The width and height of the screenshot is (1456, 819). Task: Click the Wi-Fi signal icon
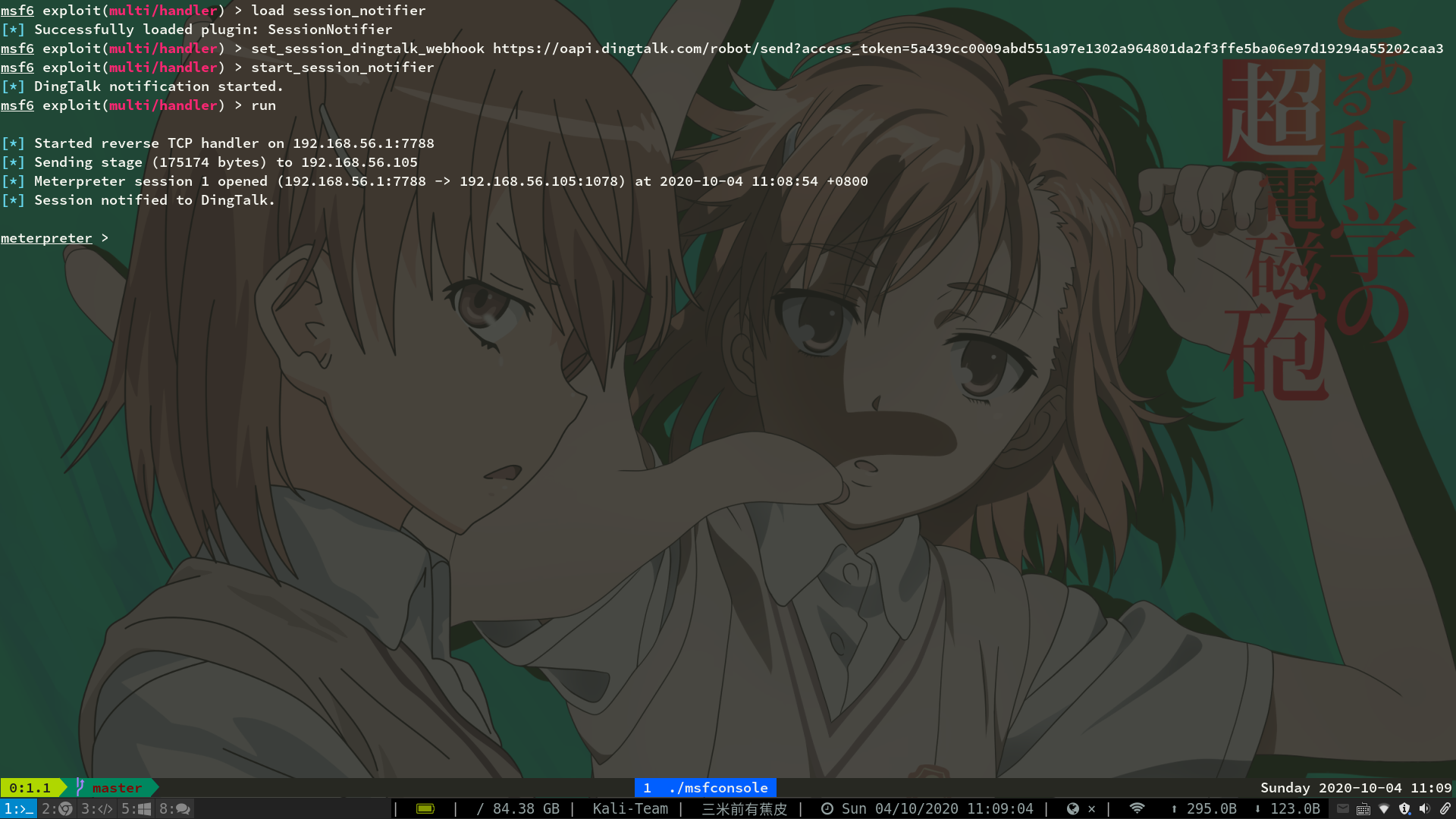[x=1137, y=808]
